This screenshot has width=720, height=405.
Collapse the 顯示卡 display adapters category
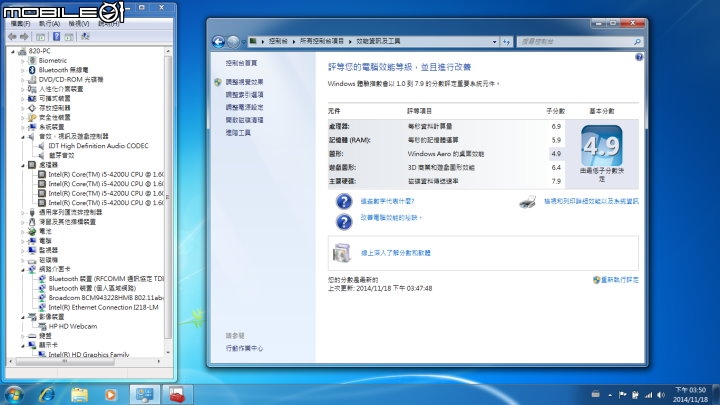22,345
